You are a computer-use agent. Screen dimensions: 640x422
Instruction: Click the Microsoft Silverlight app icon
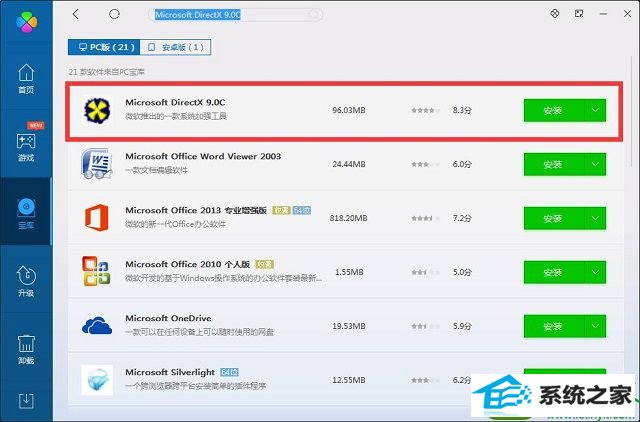coord(97,380)
